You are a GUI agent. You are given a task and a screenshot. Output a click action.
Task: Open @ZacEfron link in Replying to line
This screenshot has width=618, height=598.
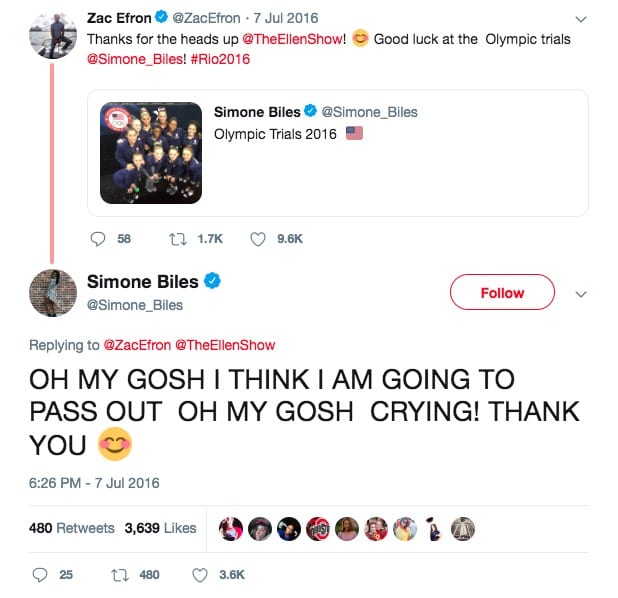(137, 345)
